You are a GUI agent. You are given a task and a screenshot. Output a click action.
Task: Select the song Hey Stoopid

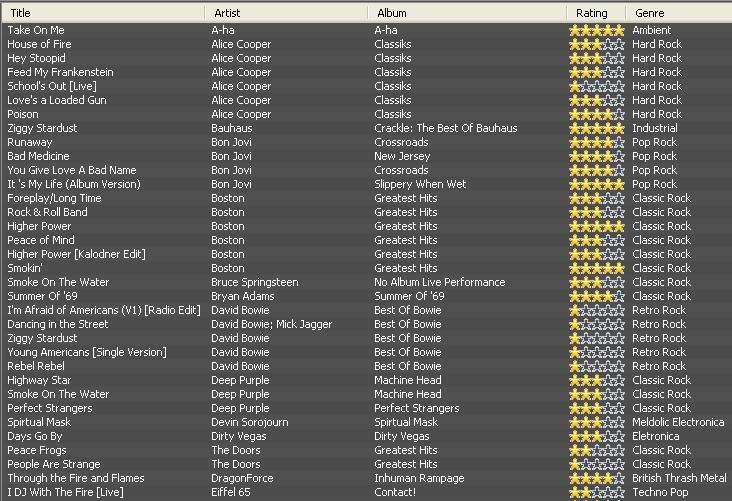coord(36,58)
